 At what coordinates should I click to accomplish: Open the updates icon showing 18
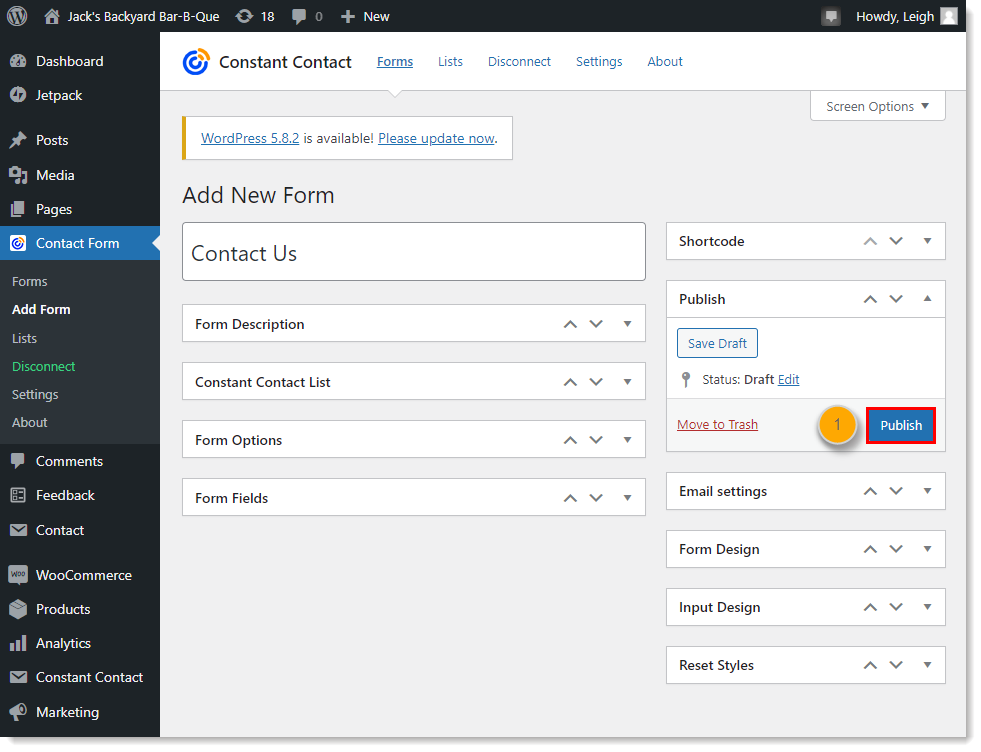click(x=244, y=16)
